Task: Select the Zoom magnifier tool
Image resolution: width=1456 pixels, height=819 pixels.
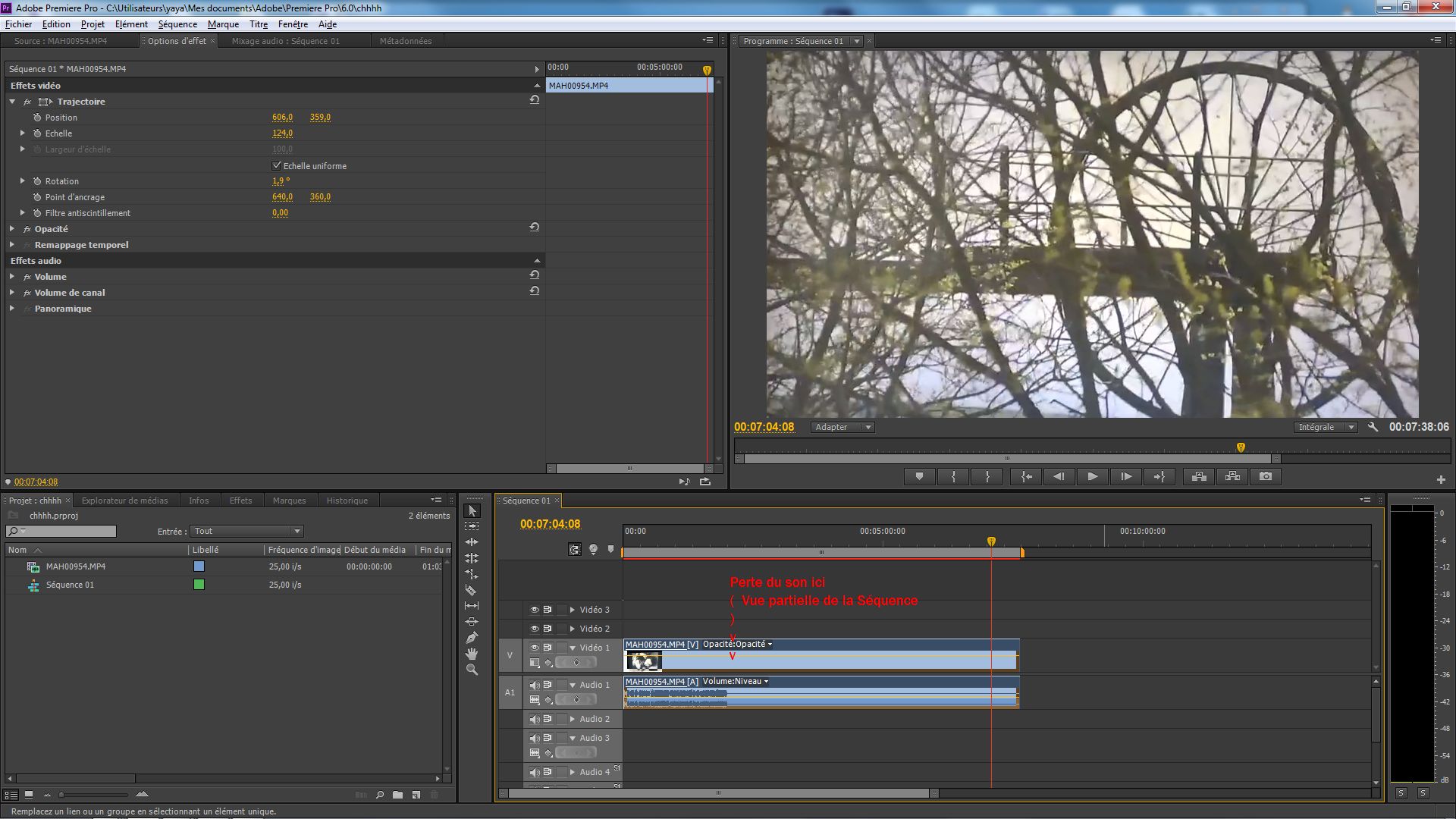Action: [472, 669]
